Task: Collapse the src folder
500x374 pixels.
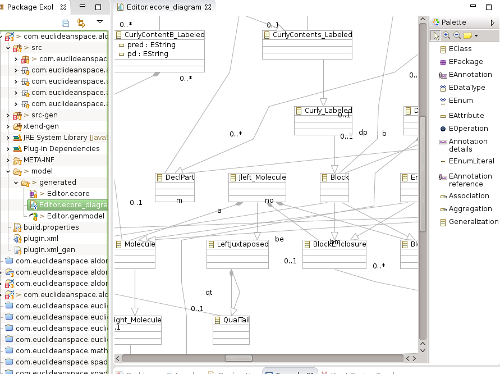Action: (8, 48)
